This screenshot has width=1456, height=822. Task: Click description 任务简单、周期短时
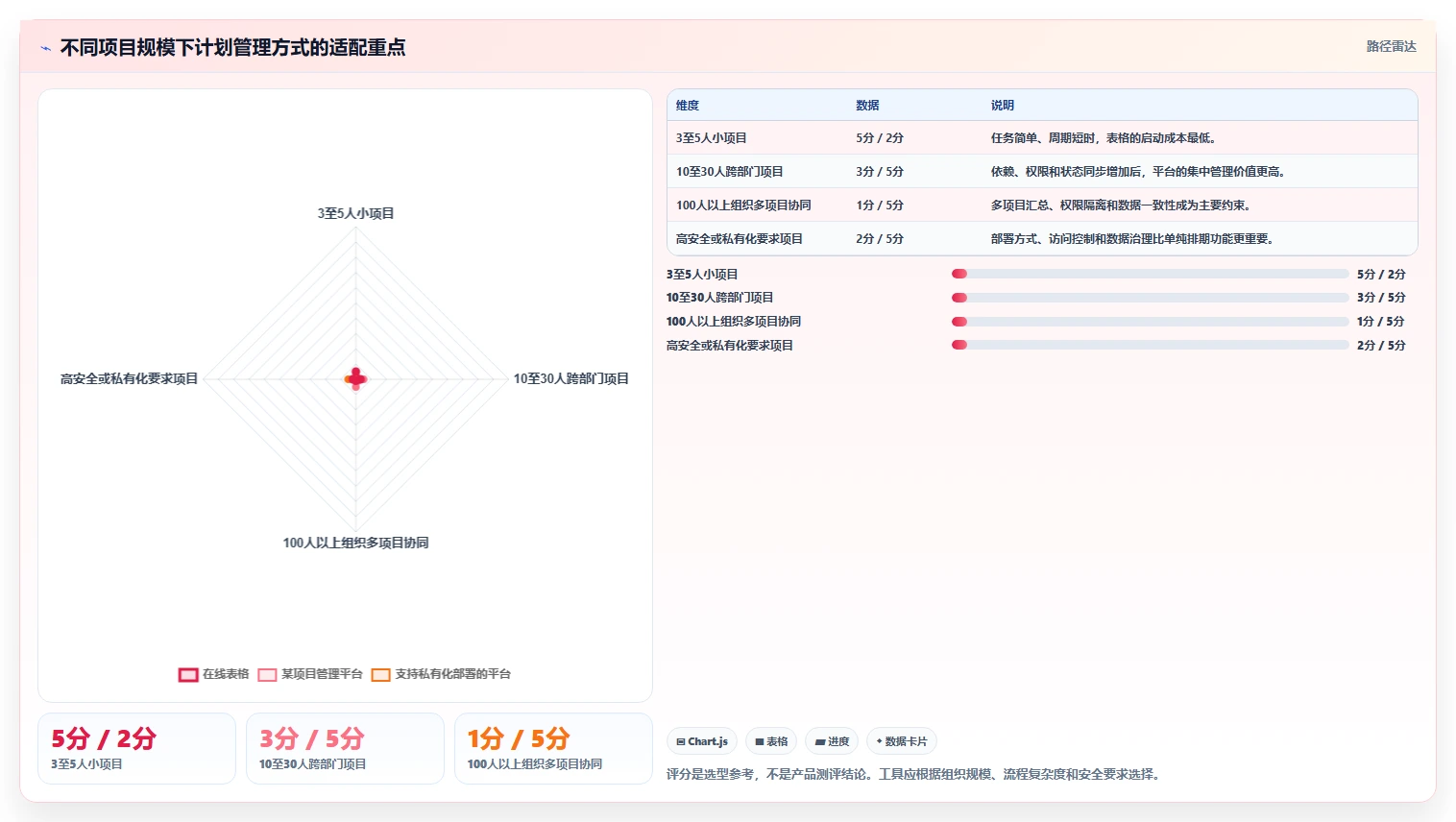point(1105,138)
